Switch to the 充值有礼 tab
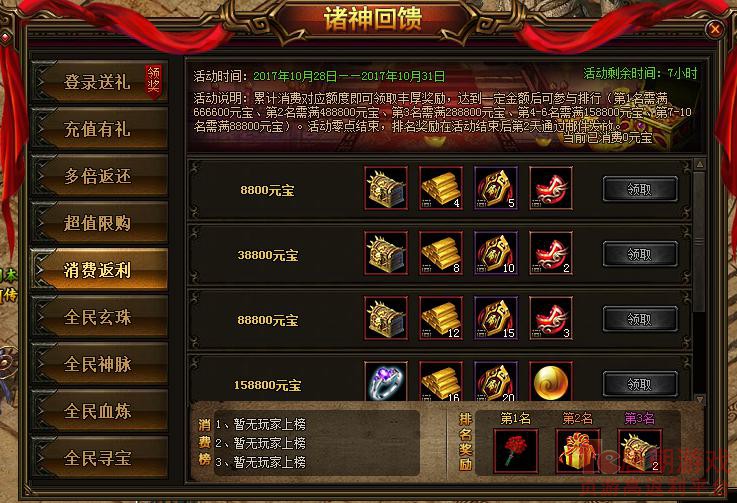Screen dimensions: 737x503 coord(100,129)
